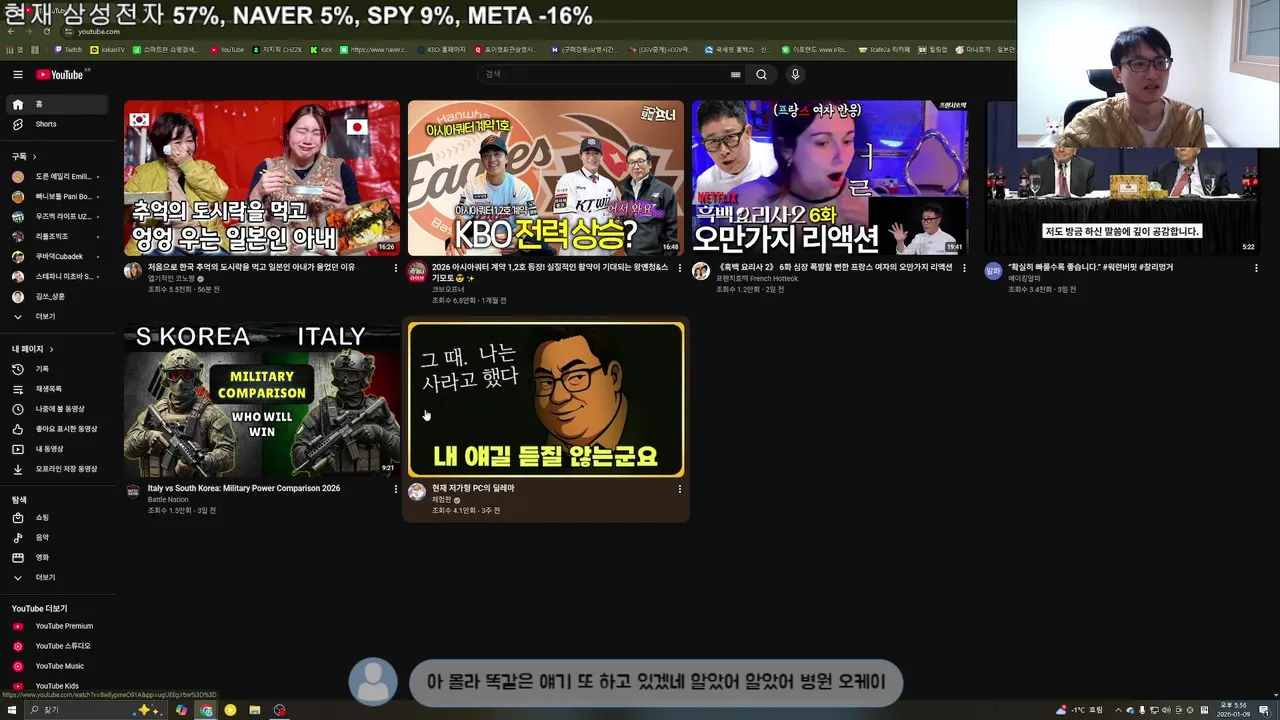Open 음악 under 탐색
Screen dimensions: 1280x720
coord(58,538)
